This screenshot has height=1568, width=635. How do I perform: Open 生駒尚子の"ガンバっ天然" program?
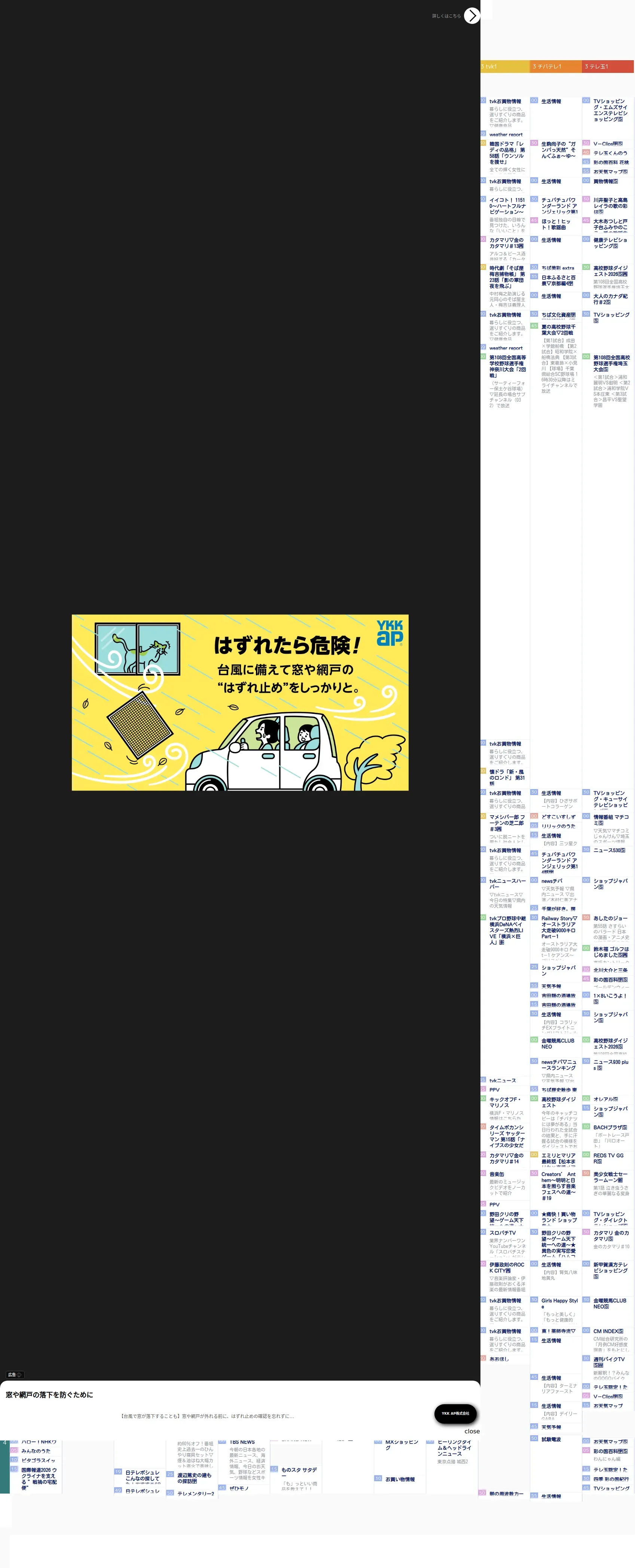click(x=559, y=150)
